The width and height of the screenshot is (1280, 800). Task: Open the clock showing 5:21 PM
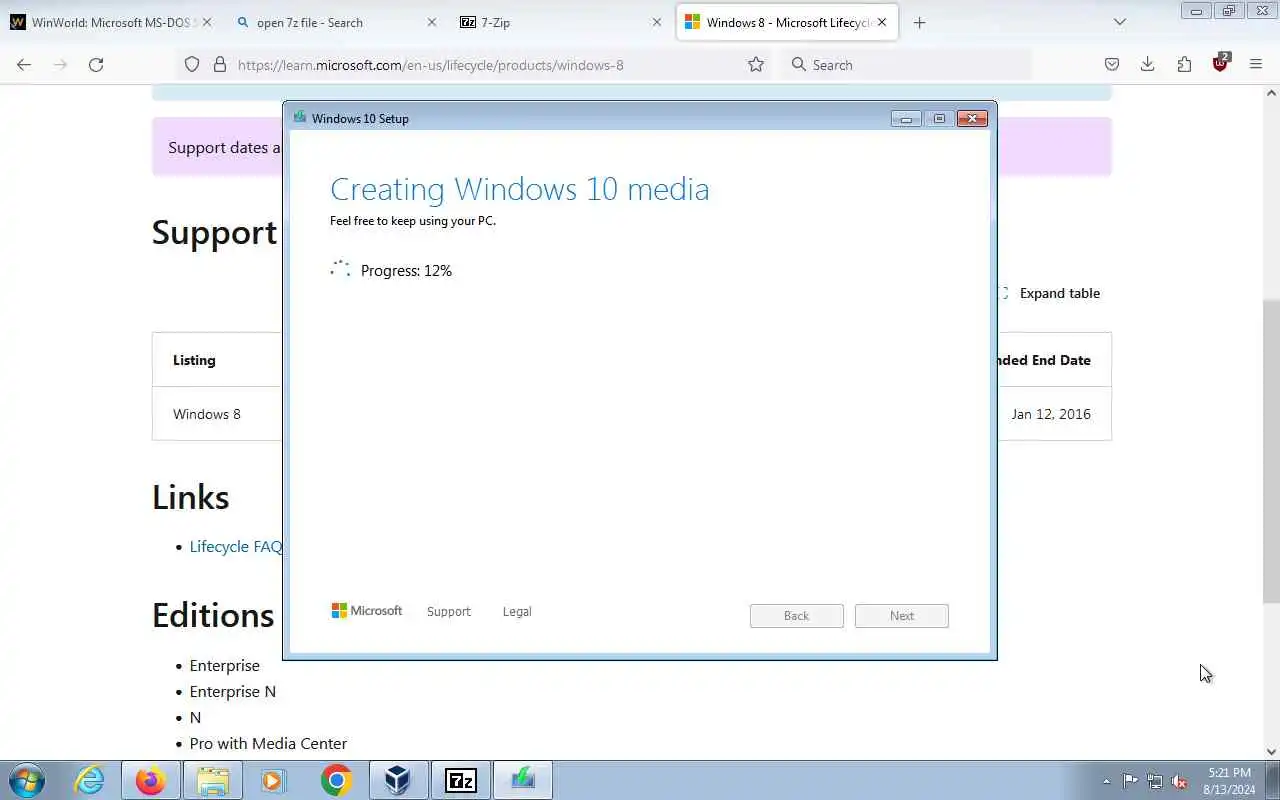click(x=1230, y=781)
